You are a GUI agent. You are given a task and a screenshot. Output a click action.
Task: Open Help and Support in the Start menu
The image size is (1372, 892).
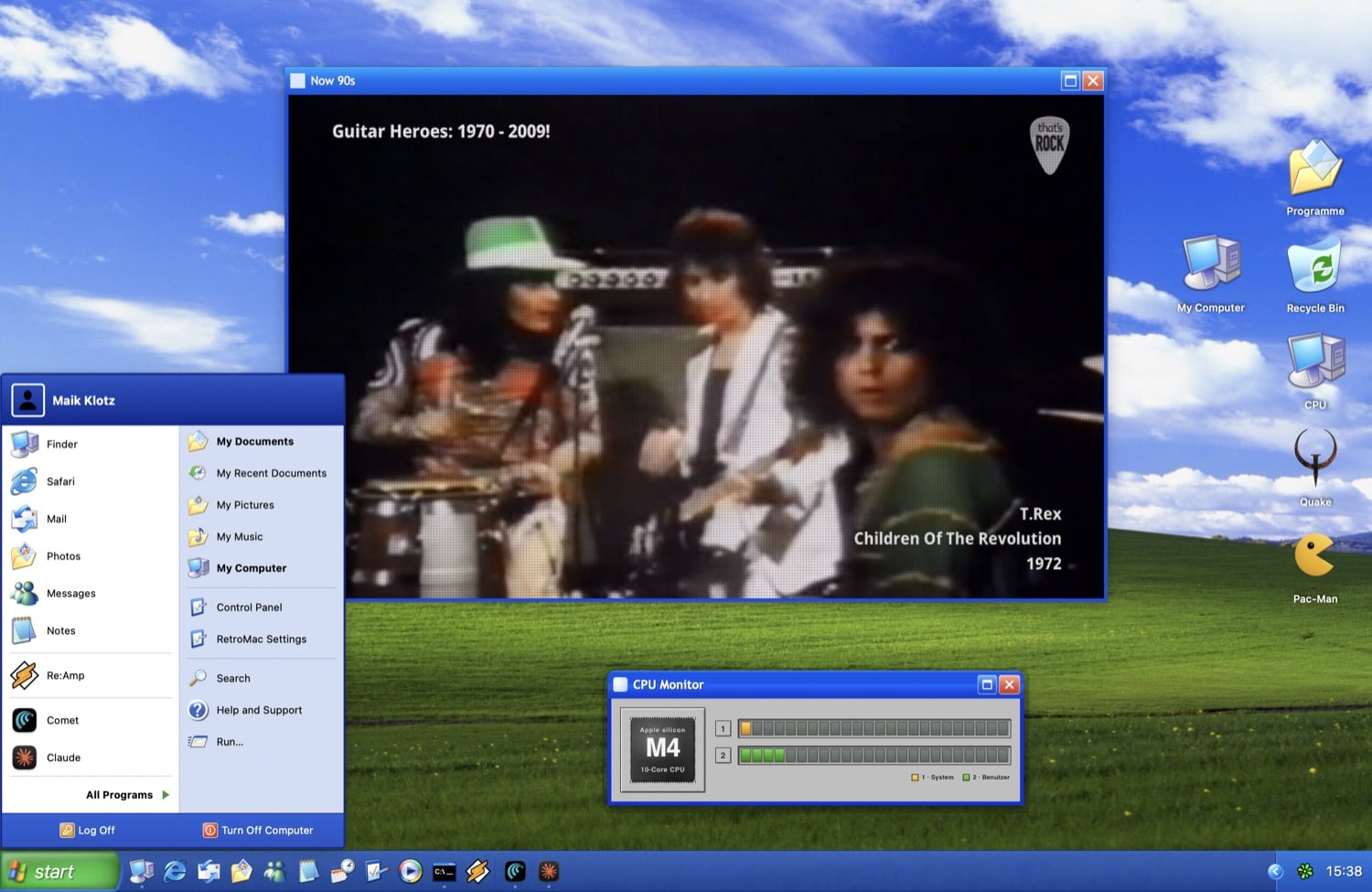[262, 710]
